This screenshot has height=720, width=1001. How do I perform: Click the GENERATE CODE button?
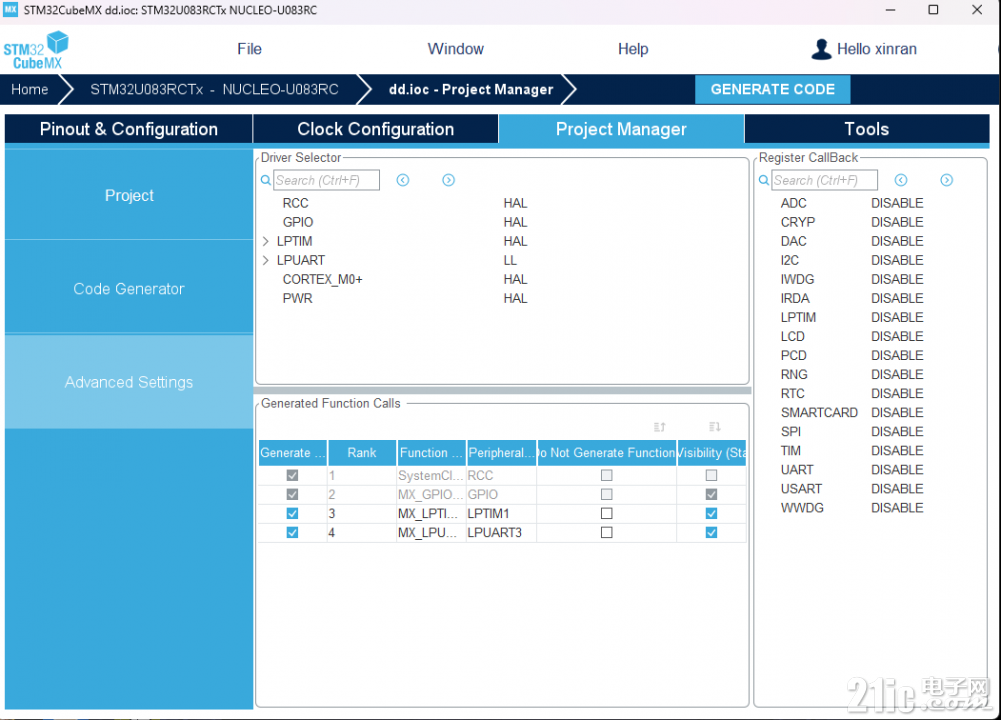(772, 89)
